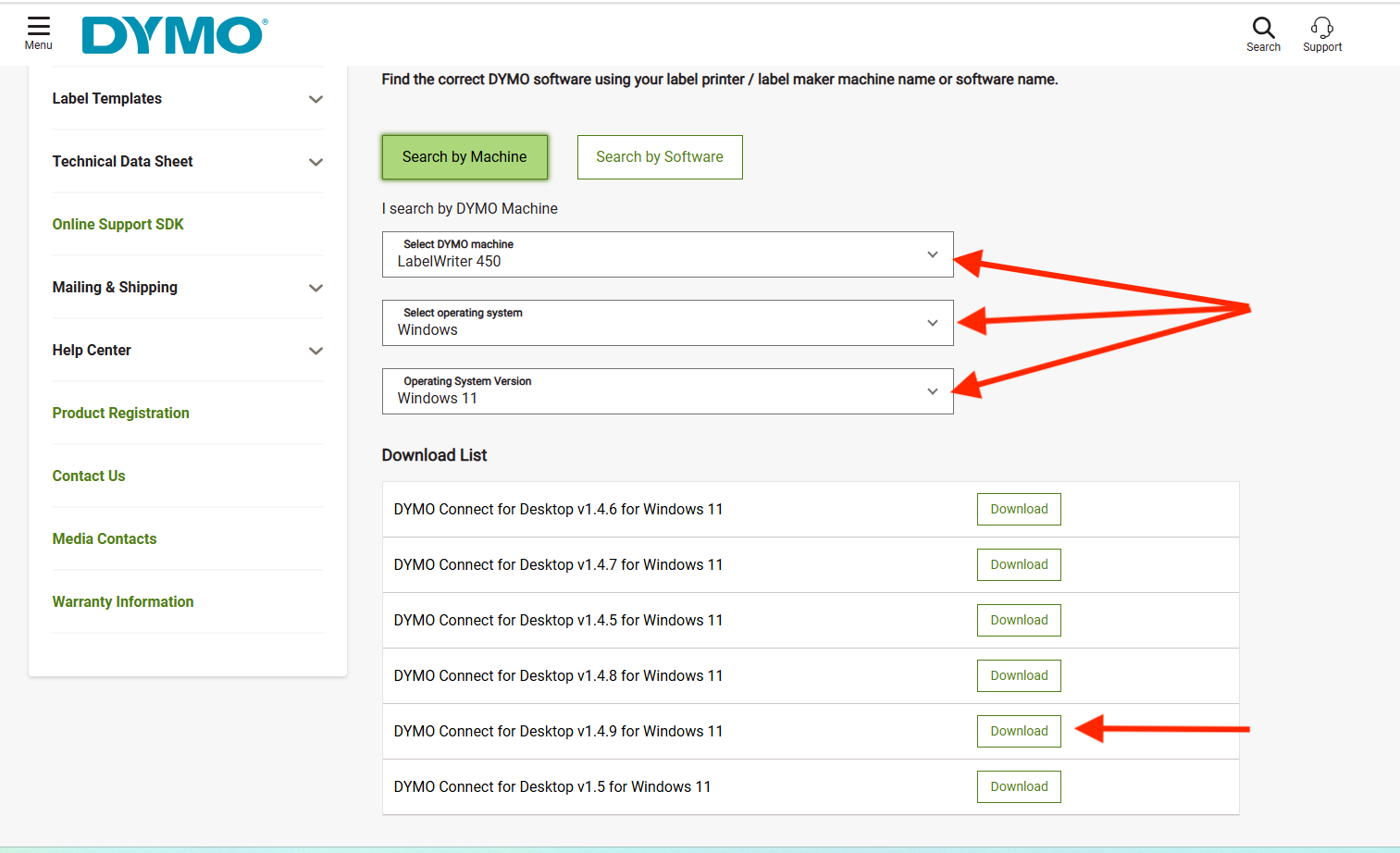Click text 'DYMO Connect for Desktop v1.5 for Windows 11'

(x=552, y=786)
